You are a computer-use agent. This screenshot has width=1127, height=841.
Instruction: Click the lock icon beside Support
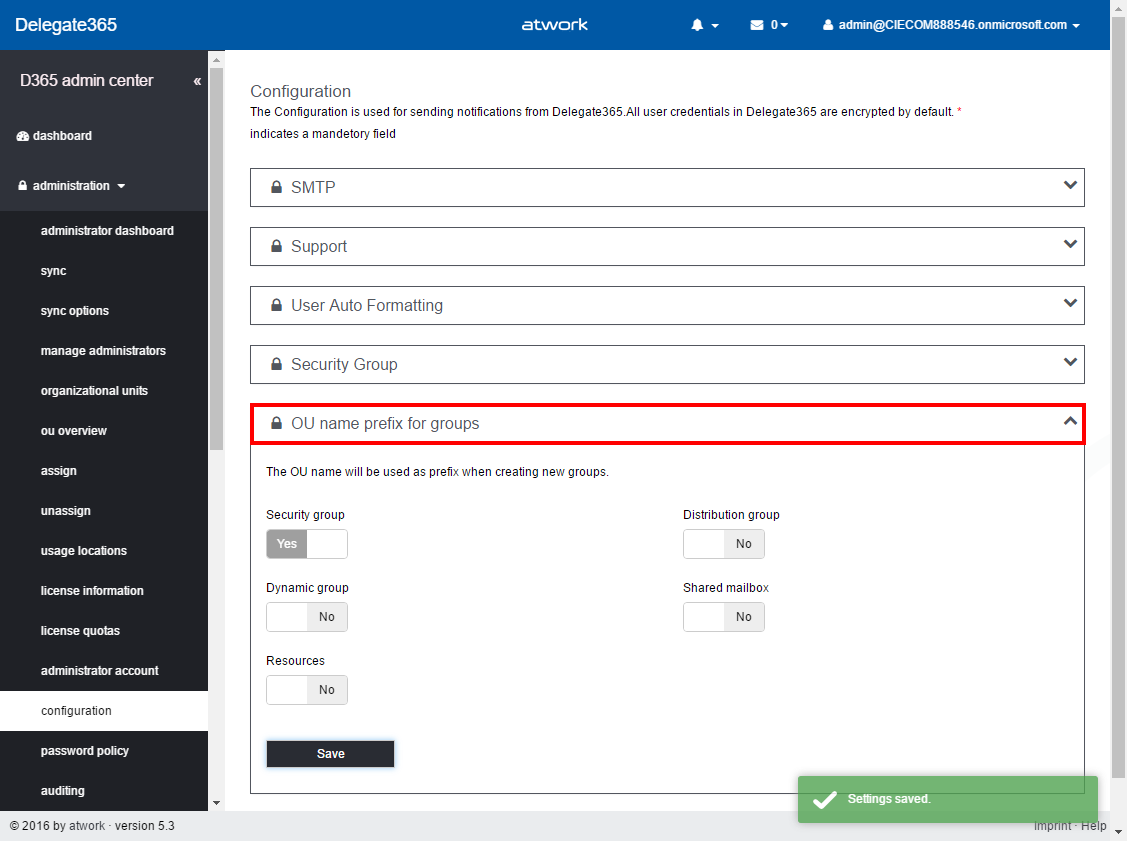pos(276,246)
